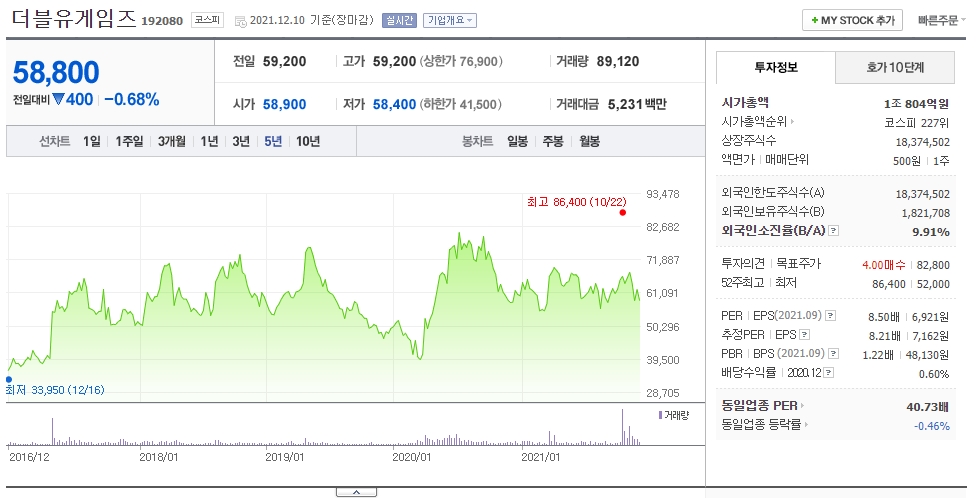
Task: Toggle the 실시간 real-time button
Action: pos(399,20)
